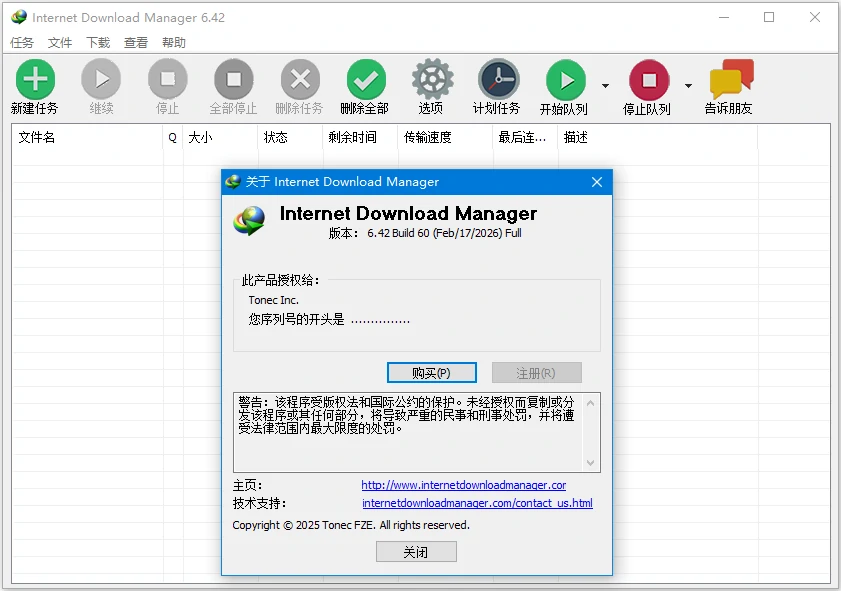Open the contact_us.html support link

click(x=477, y=503)
